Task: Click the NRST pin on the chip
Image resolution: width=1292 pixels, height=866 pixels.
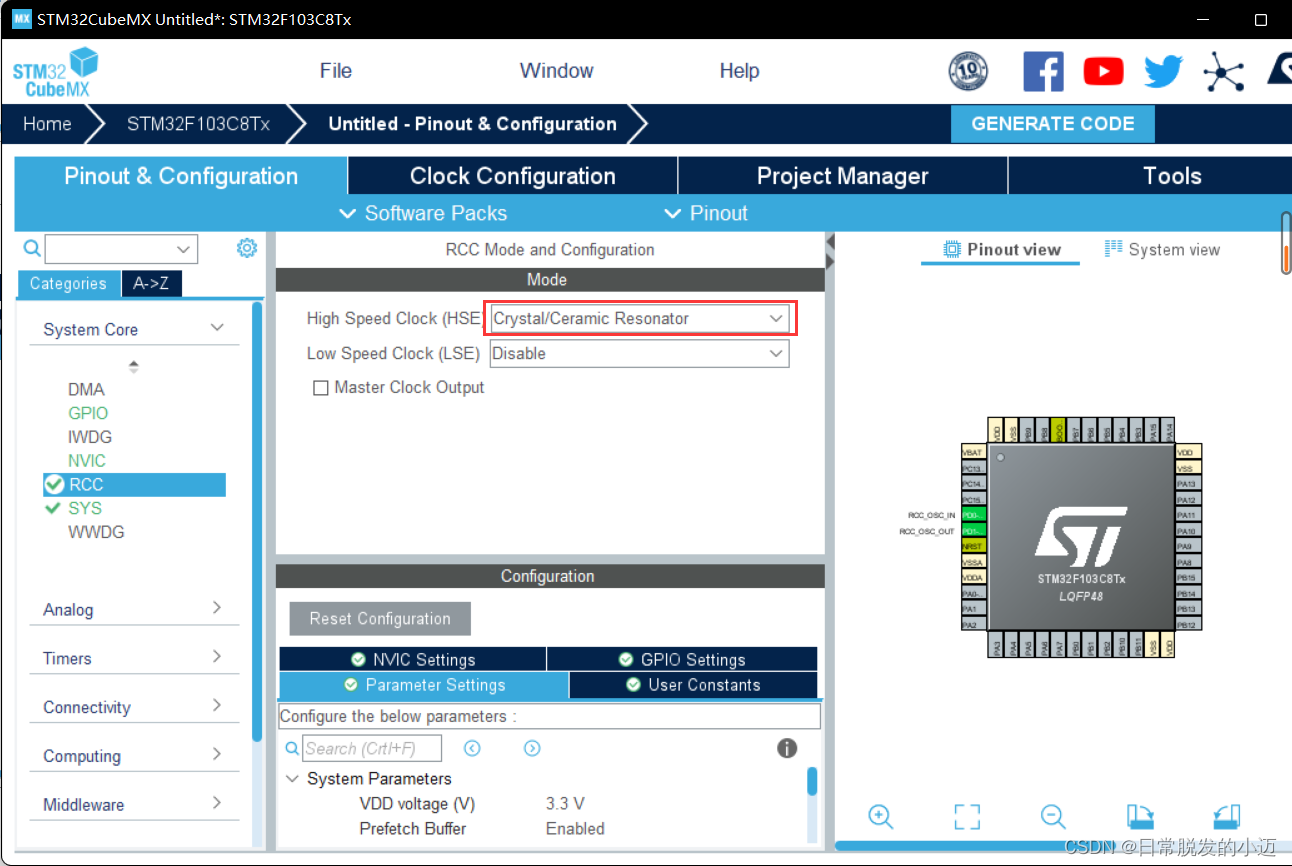Action: point(973,547)
